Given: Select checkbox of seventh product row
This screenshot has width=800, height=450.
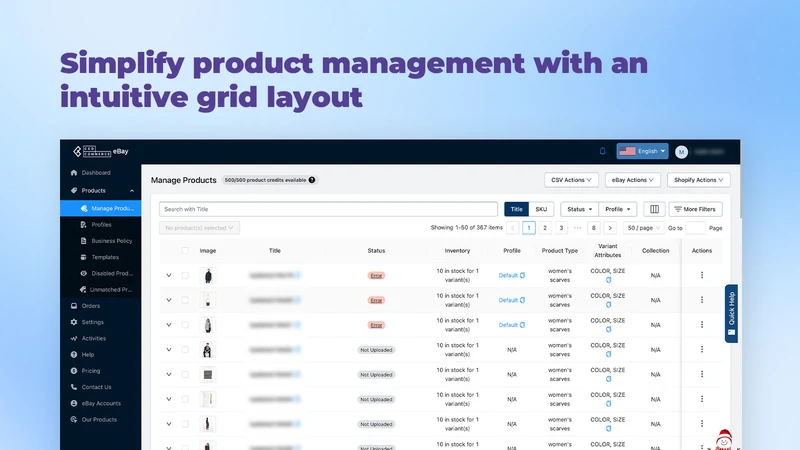Looking at the screenshot, I should [x=185, y=424].
